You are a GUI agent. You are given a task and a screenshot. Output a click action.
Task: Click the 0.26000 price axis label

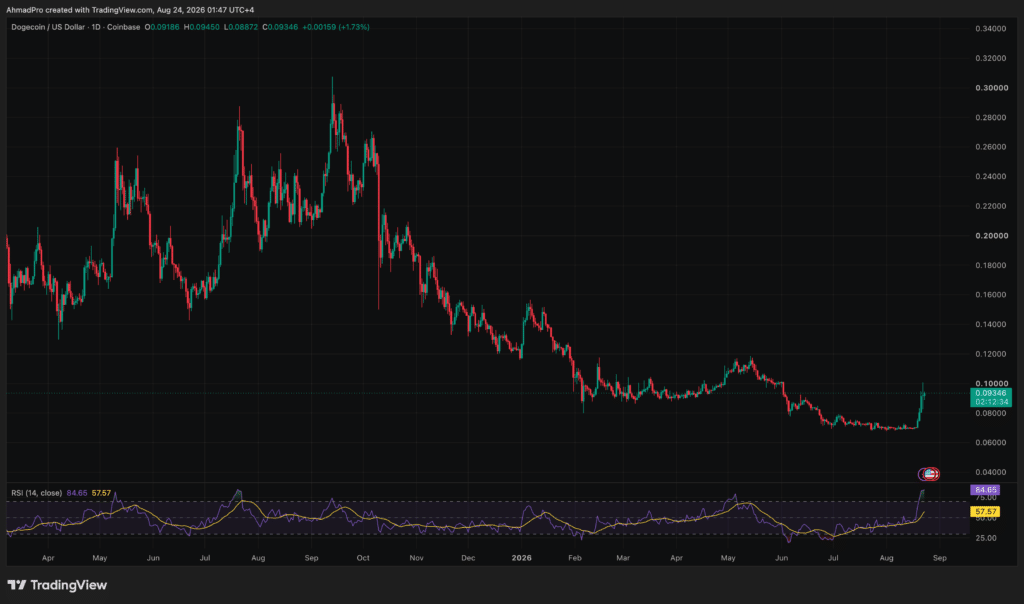pos(991,147)
